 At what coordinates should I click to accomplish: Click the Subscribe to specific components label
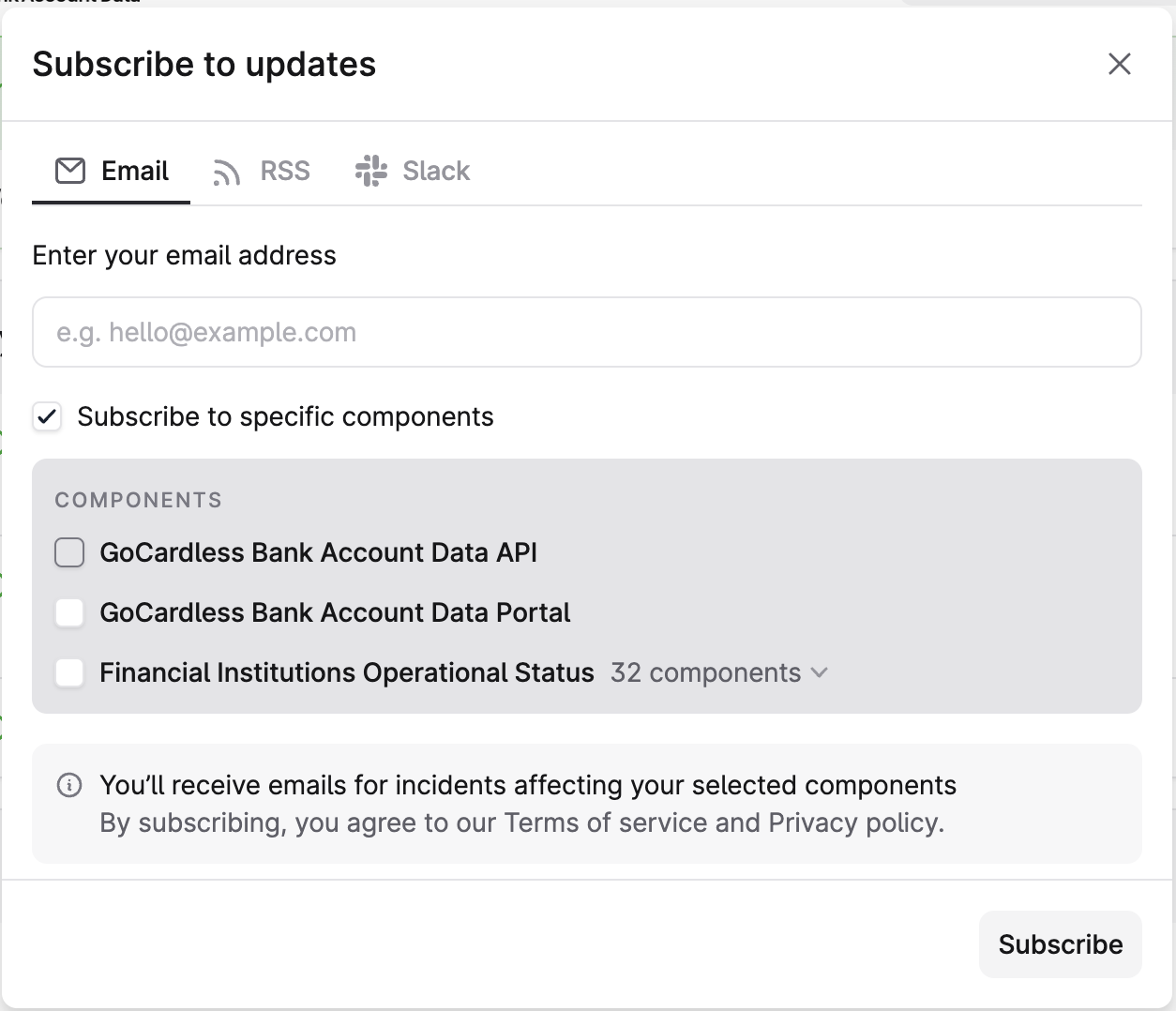click(285, 416)
